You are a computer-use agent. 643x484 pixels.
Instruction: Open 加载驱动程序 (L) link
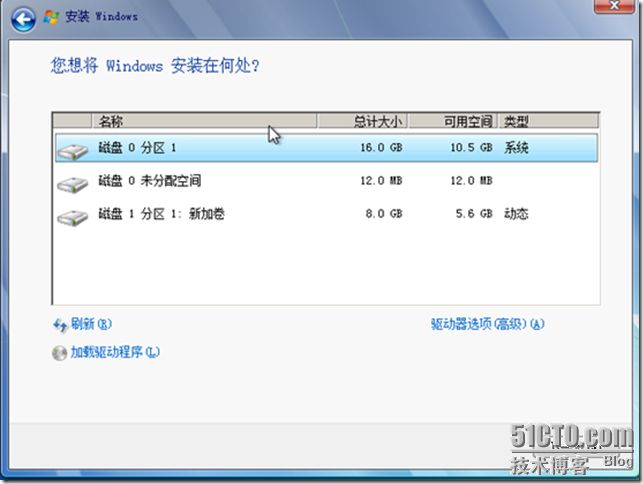(115, 352)
